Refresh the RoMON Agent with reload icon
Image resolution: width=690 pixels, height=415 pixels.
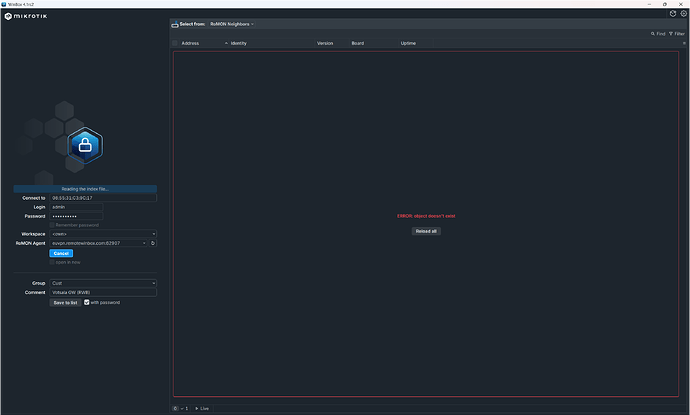tap(153, 243)
